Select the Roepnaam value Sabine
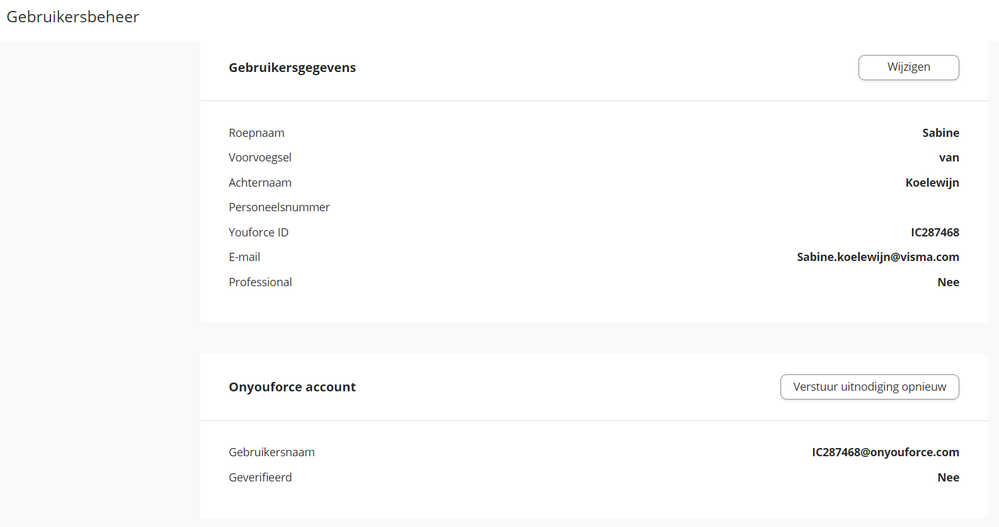This screenshot has height=527, width=999. (940, 133)
